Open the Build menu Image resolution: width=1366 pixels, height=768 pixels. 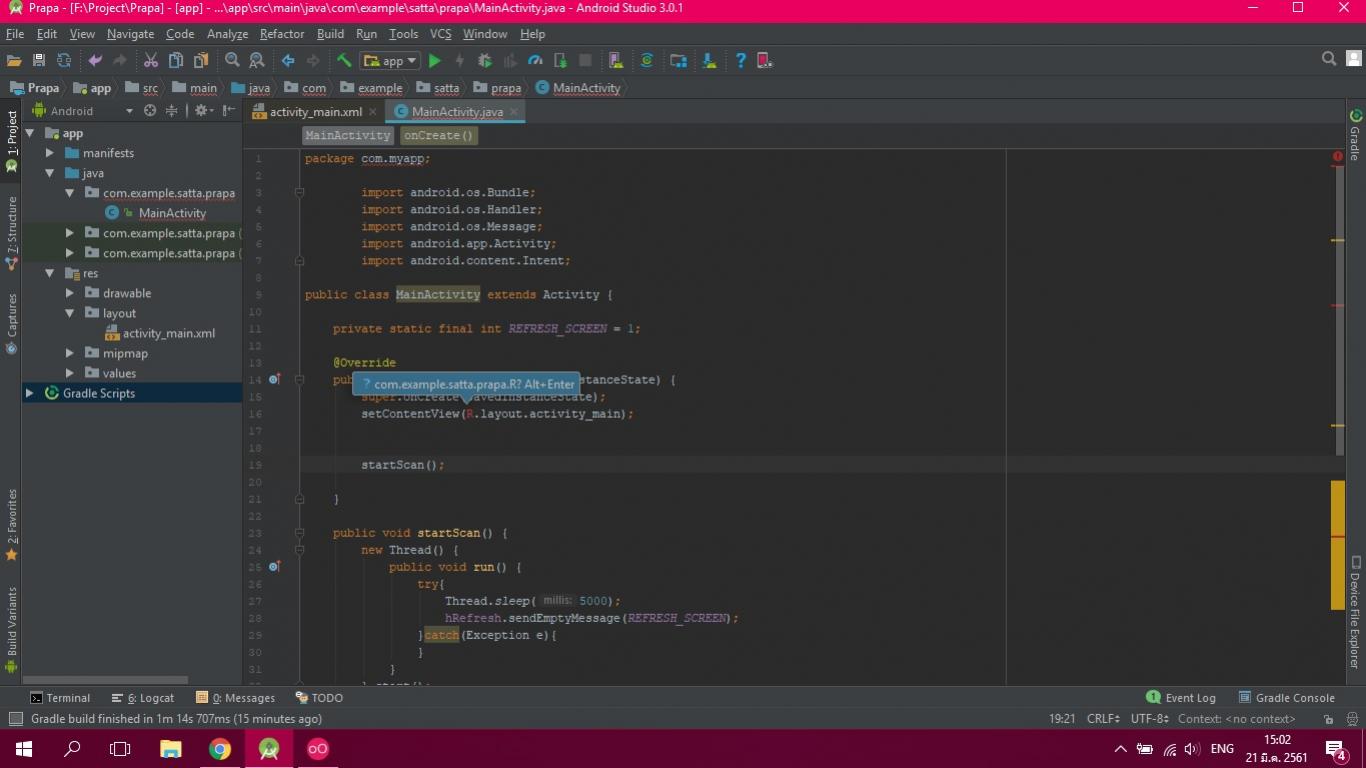[x=330, y=34]
